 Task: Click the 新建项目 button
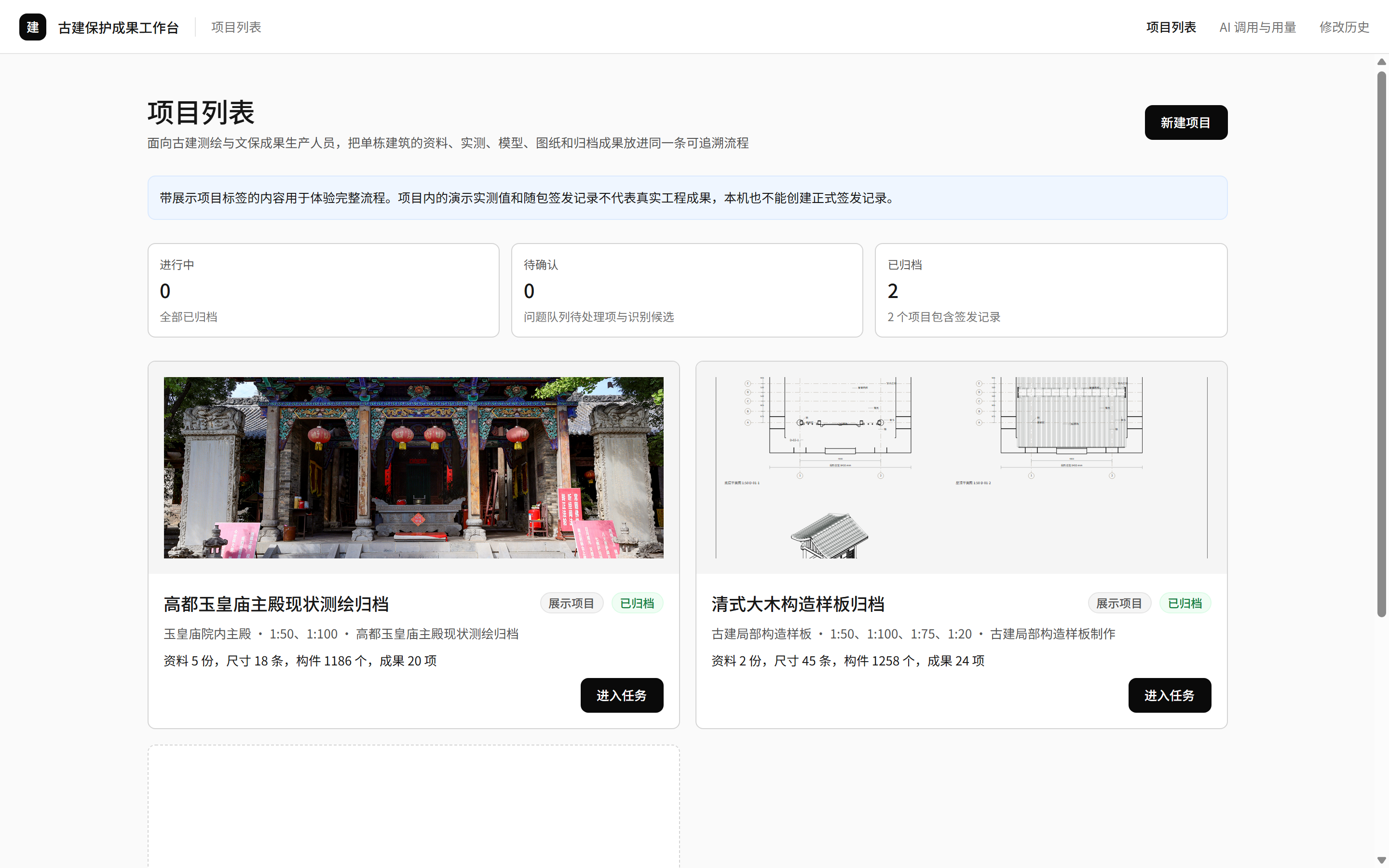pyautogui.click(x=1186, y=122)
